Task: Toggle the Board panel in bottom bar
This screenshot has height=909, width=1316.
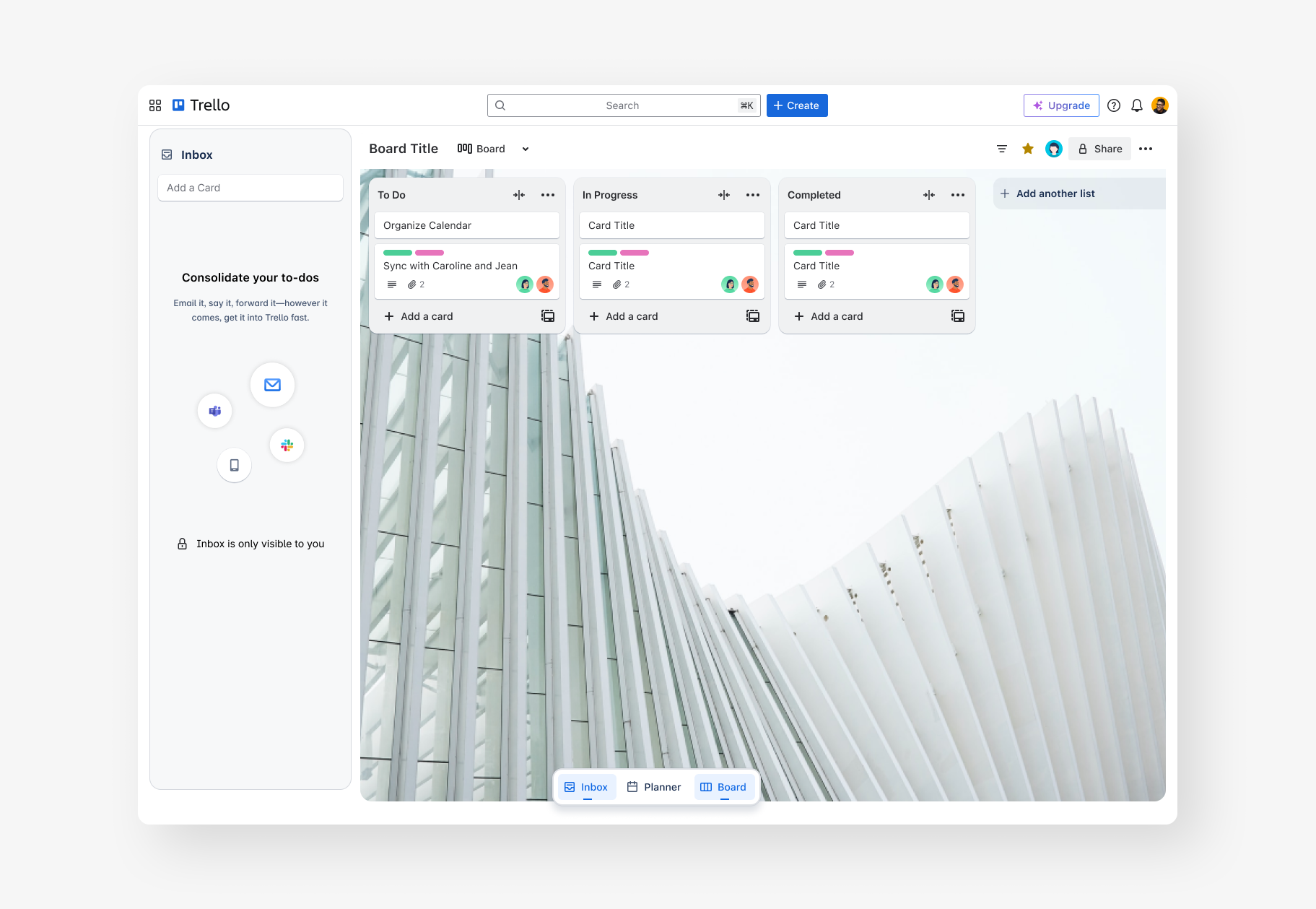Action: pyautogui.click(x=723, y=787)
